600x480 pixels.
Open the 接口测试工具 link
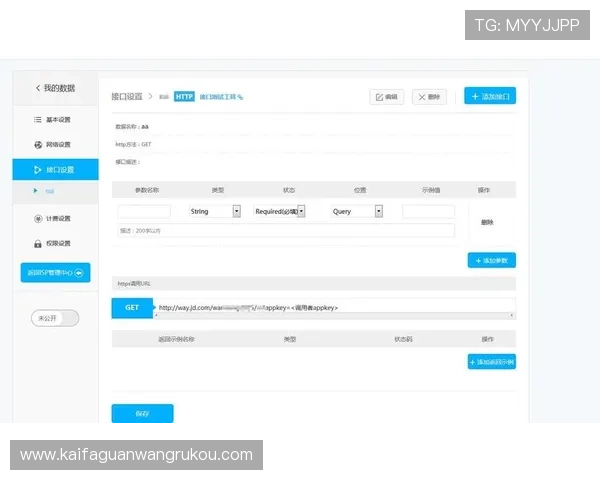tap(221, 97)
